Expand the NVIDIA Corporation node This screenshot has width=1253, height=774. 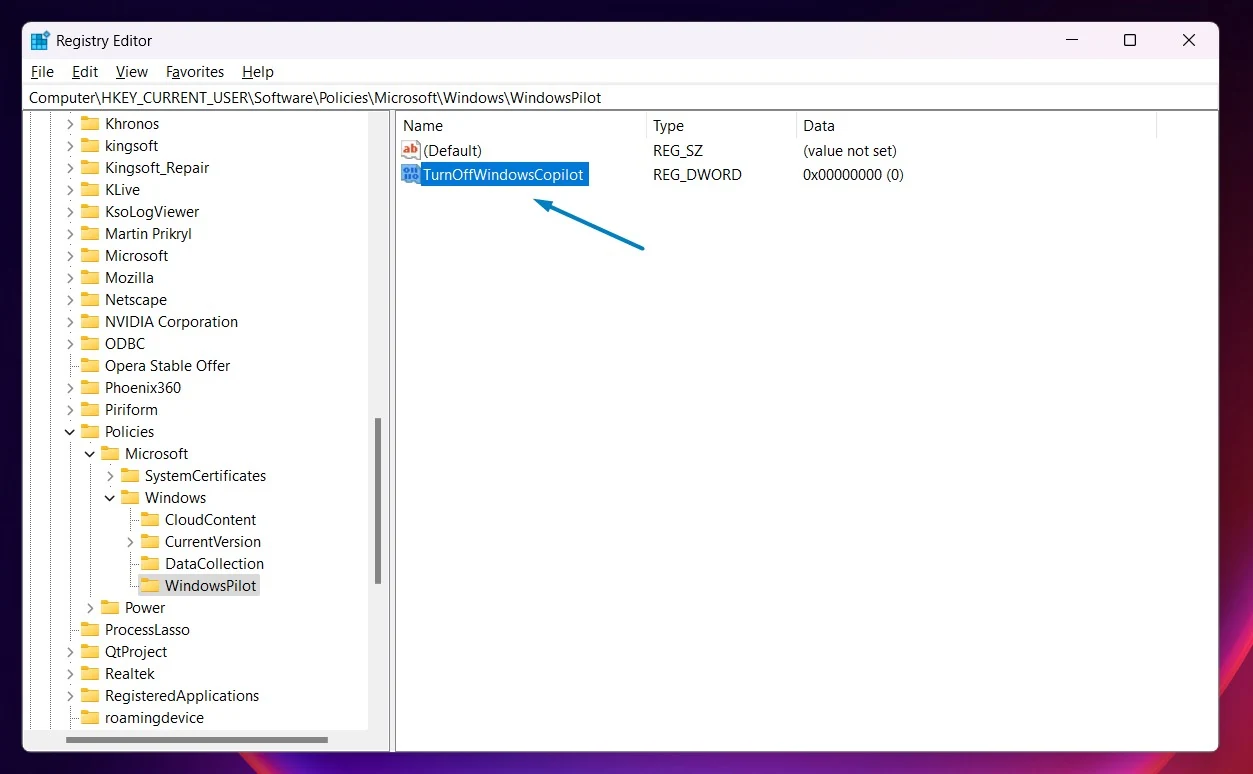[70, 322]
